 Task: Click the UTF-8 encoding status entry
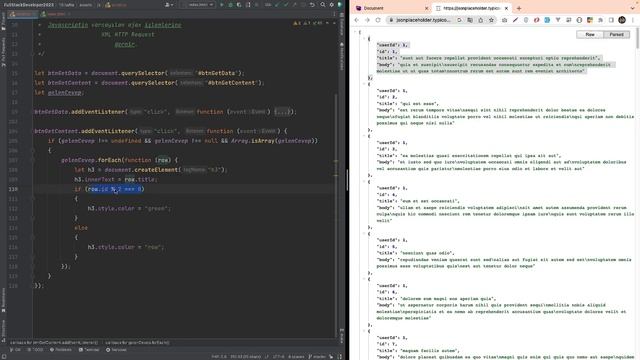(279, 356)
